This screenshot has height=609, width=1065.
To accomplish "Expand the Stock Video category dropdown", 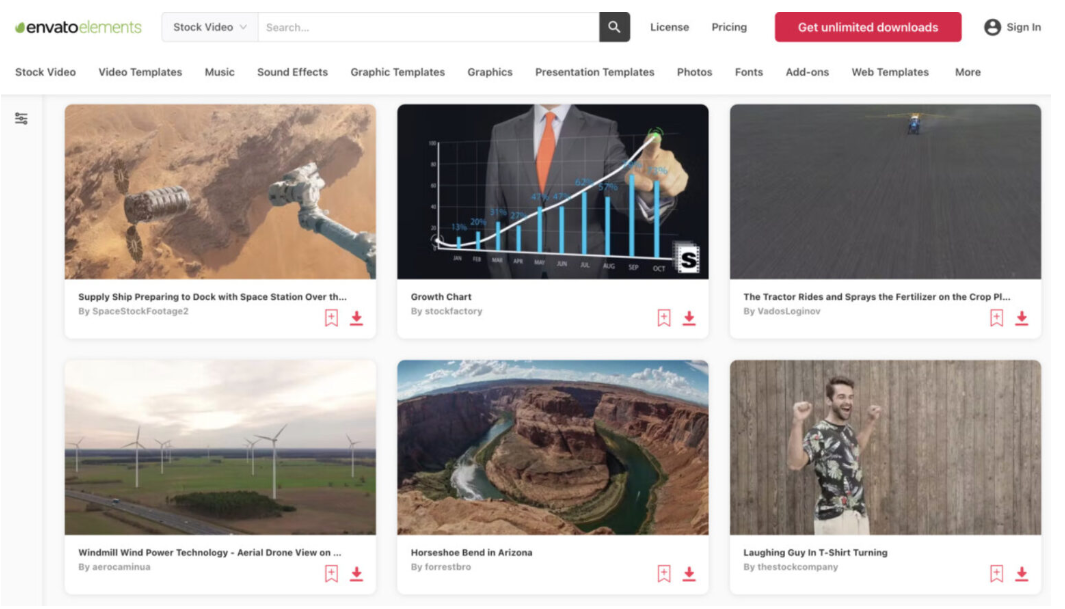I will [x=210, y=27].
